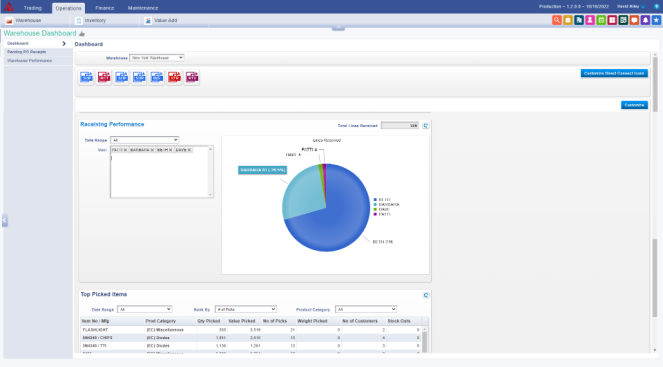Refresh the Receiving Performance widget
Viewport: 663px width, 367px height.
pyautogui.click(x=425, y=126)
